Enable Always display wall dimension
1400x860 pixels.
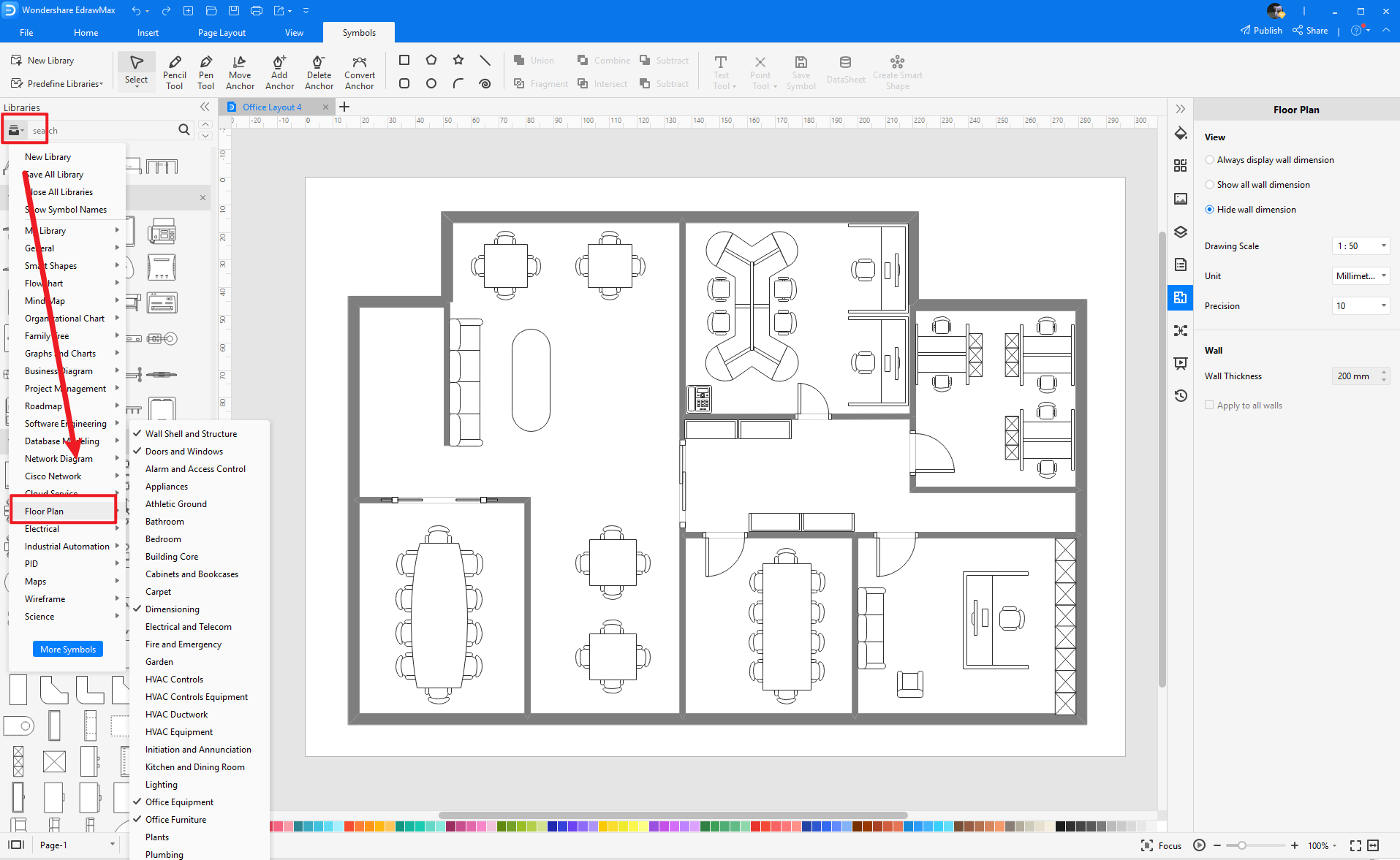coord(1210,160)
